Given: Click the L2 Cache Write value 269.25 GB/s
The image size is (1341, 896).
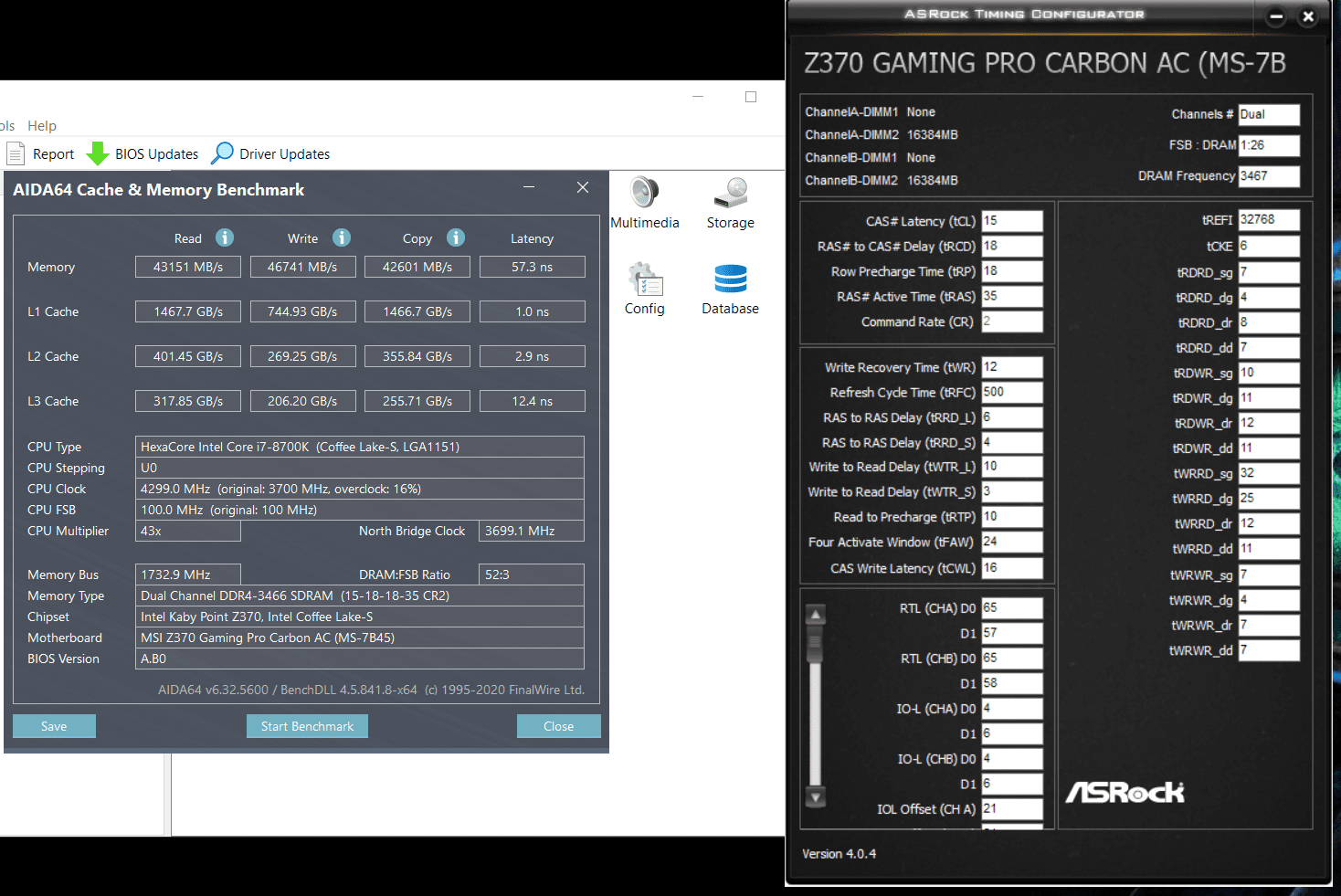Looking at the screenshot, I should [302, 356].
